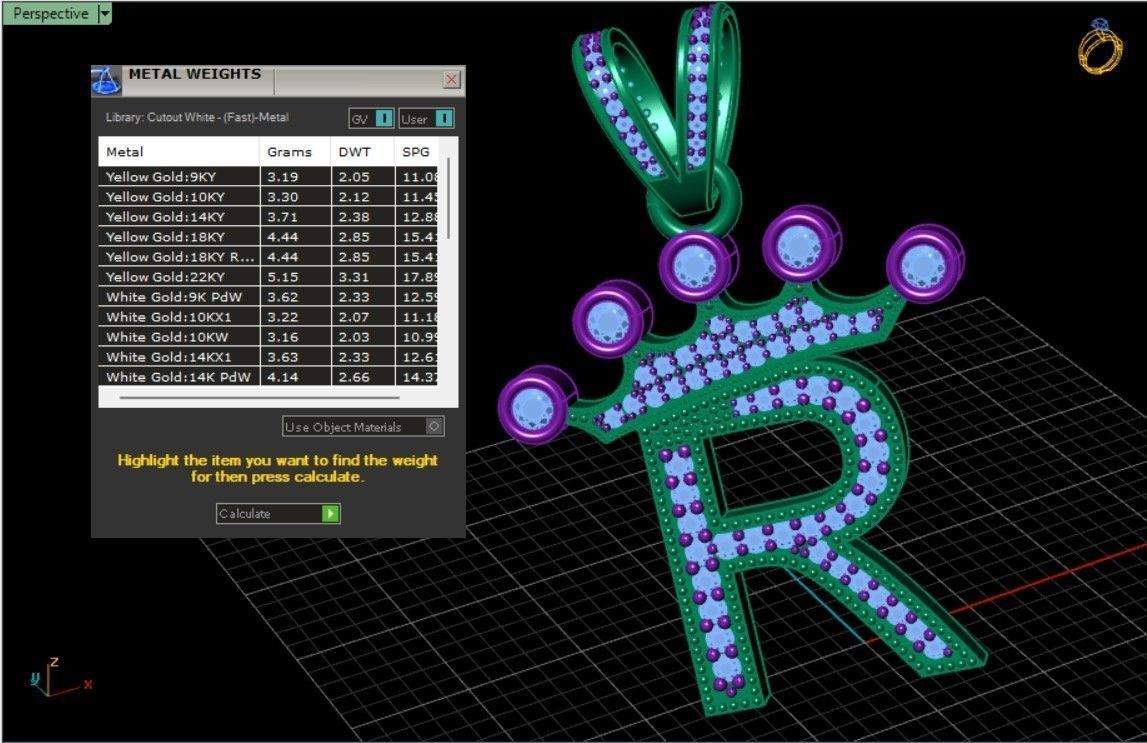Click grams value 3.16 for White Gold:10KW
The width and height of the screenshot is (1147, 743).
click(282, 337)
